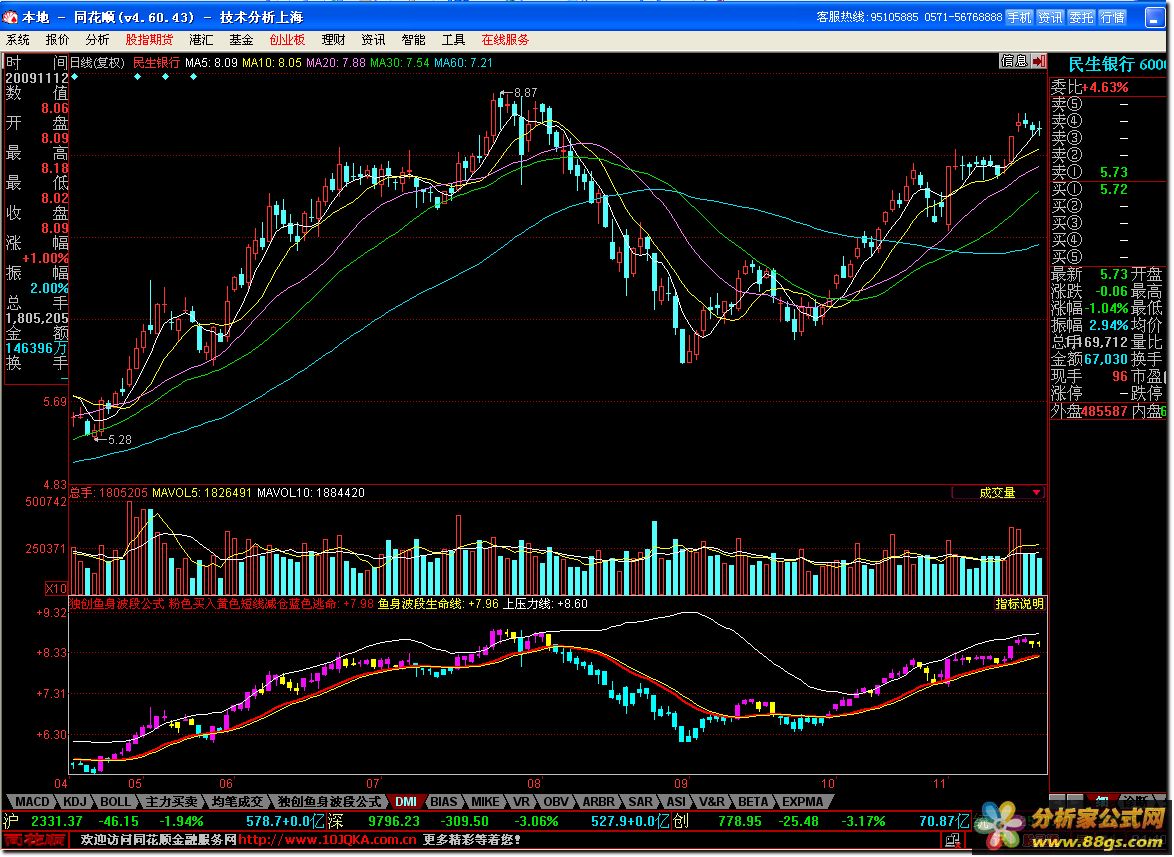Select the BETA indicator tab
Viewport: 1174px width, 857px height.
[x=752, y=802]
